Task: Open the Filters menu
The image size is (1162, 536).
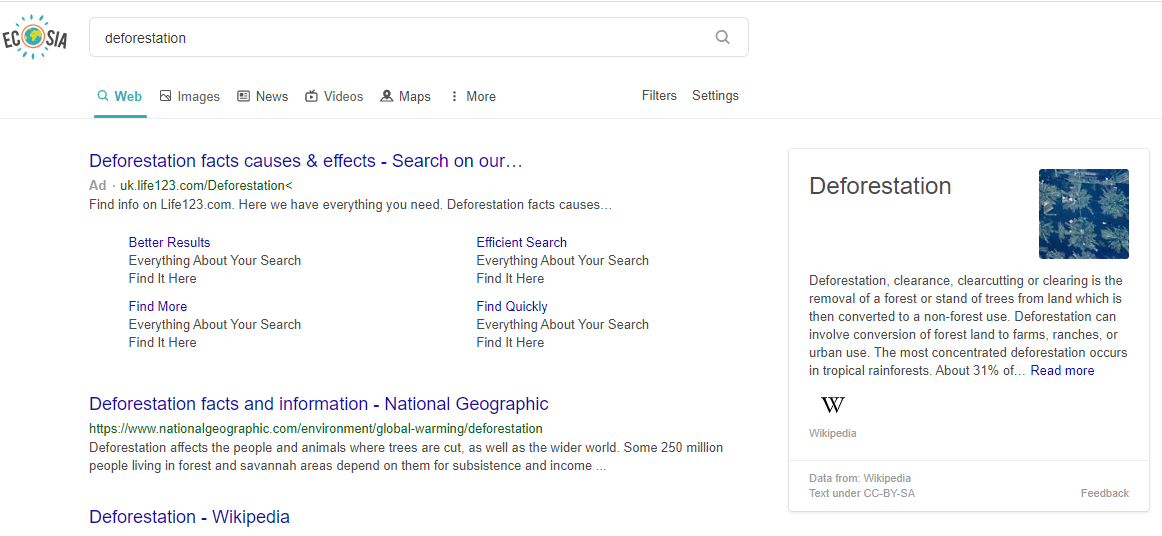Action: click(660, 96)
